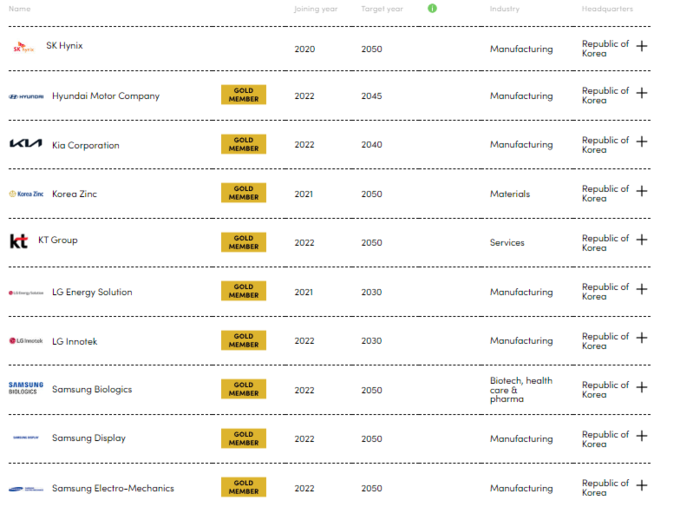Click Gold Member badge for Samsung Electro-Mechanics

pos(243,487)
